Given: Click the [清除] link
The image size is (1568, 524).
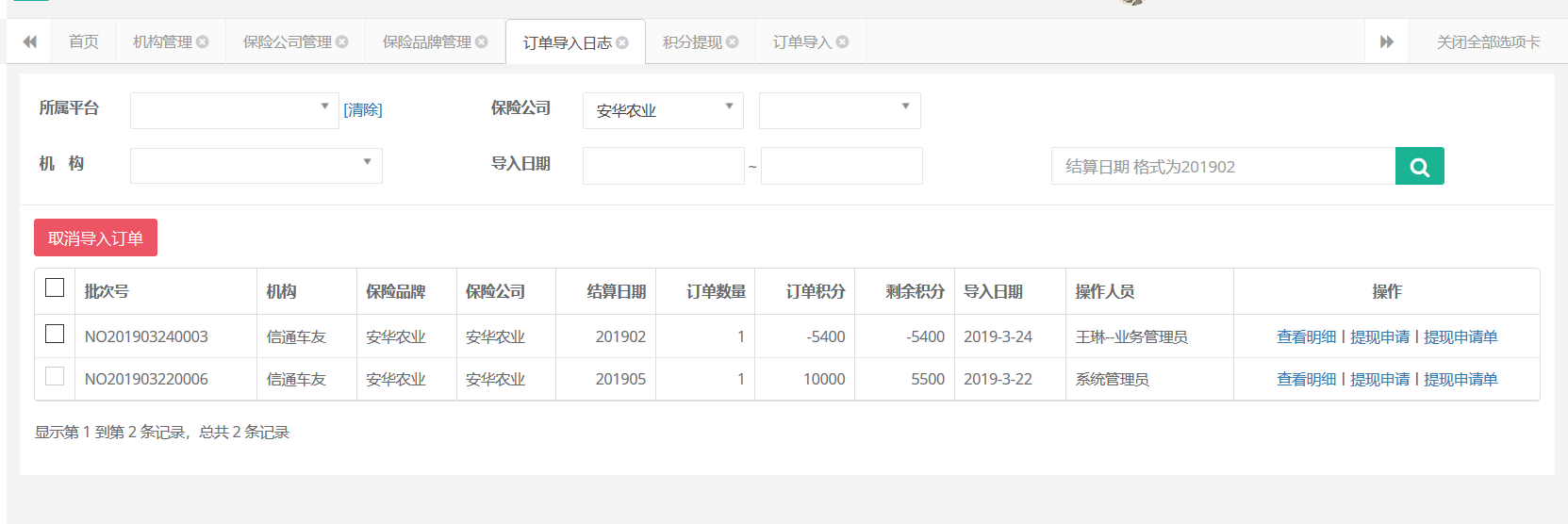Looking at the screenshot, I should pyautogui.click(x=363, y=110).
